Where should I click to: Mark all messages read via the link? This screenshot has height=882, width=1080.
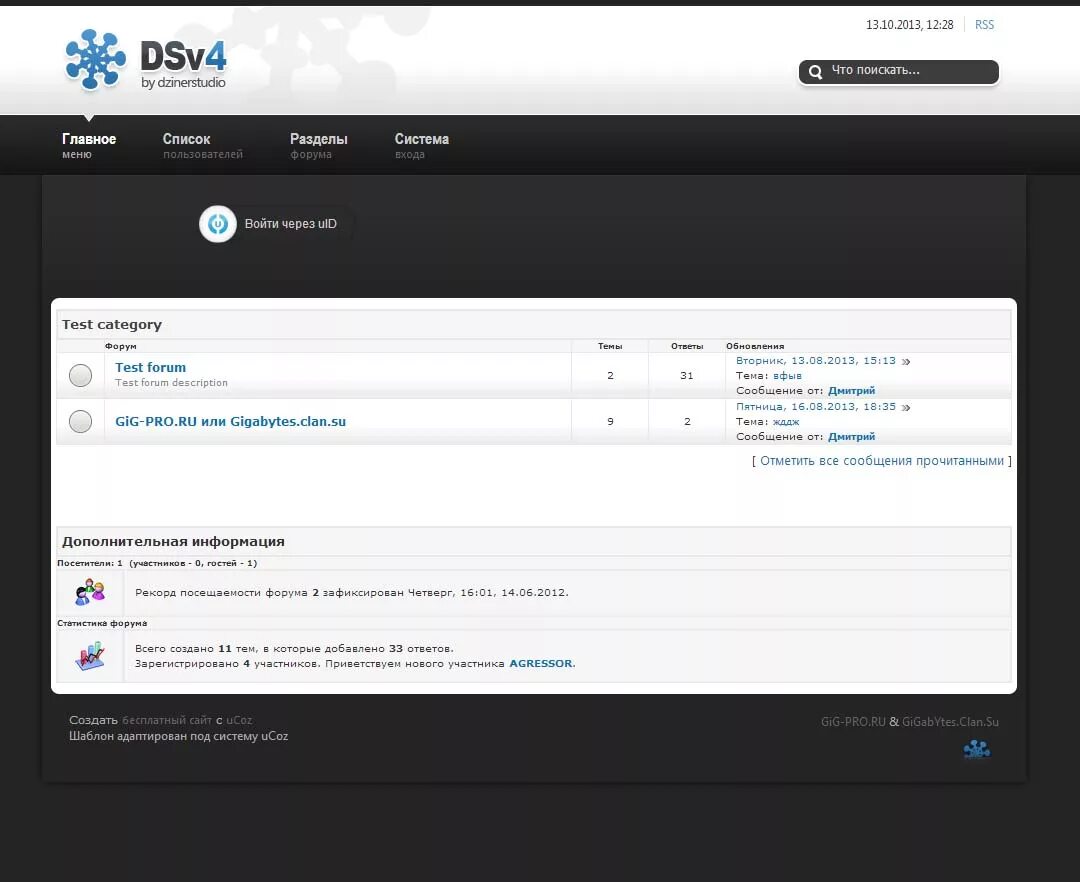pos(880,460)
